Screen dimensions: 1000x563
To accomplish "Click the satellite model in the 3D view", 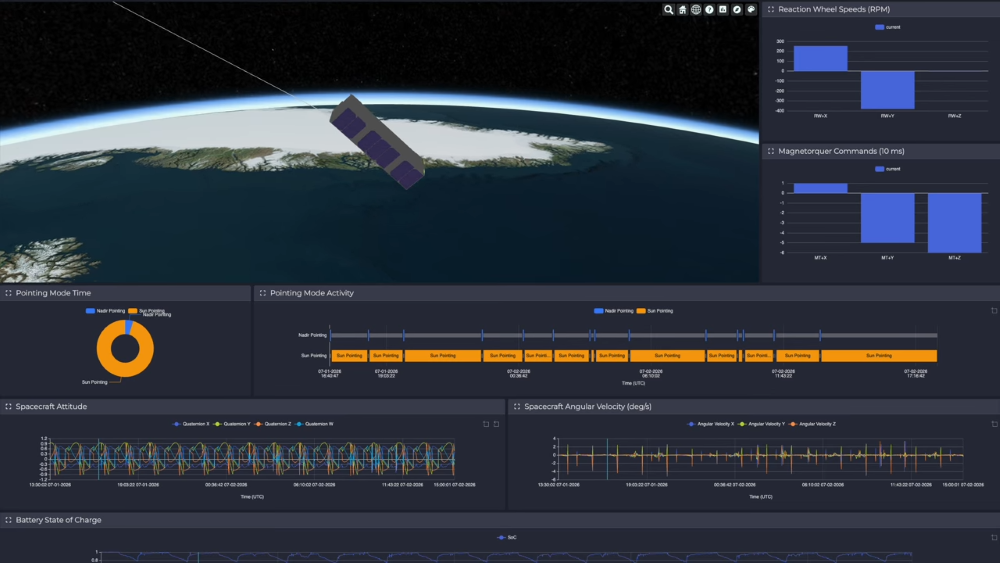I will pos(377,142).
